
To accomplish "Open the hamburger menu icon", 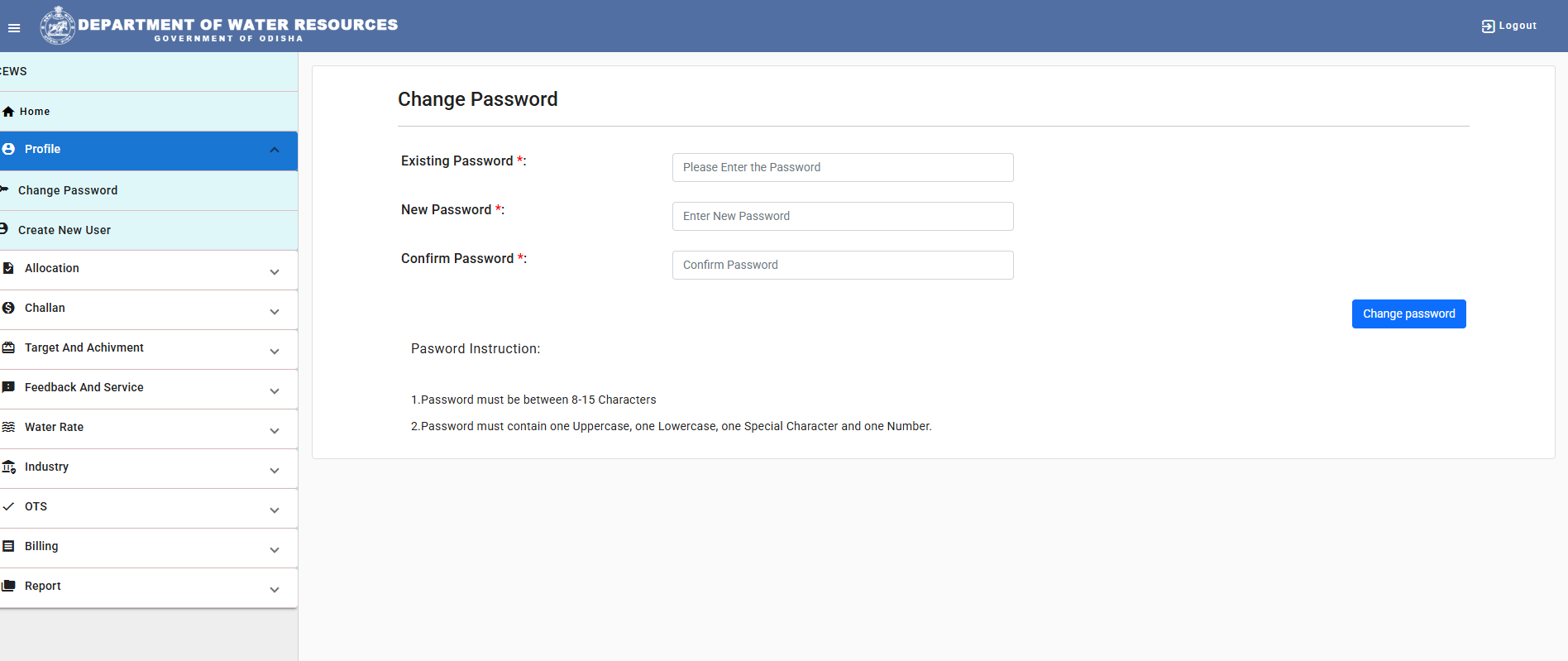I will [14, 28].
